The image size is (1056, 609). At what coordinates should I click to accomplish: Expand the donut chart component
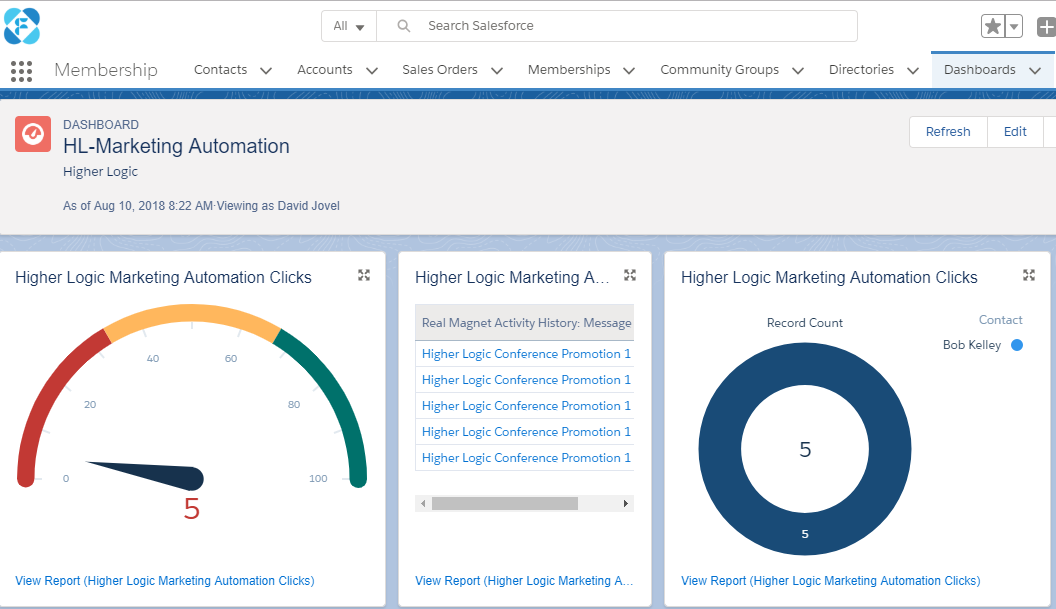1028,275
